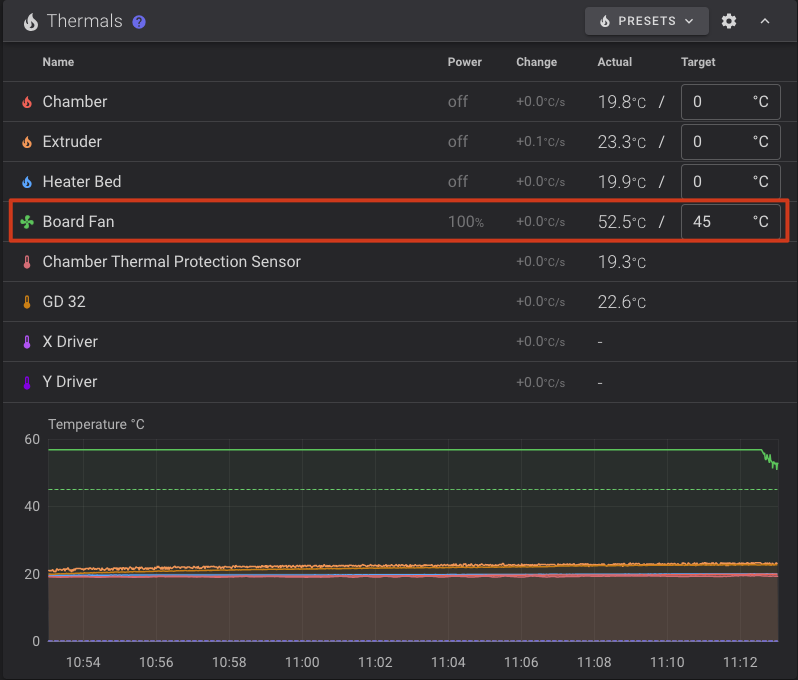Open the Thermals help question mark

(139, 21)
